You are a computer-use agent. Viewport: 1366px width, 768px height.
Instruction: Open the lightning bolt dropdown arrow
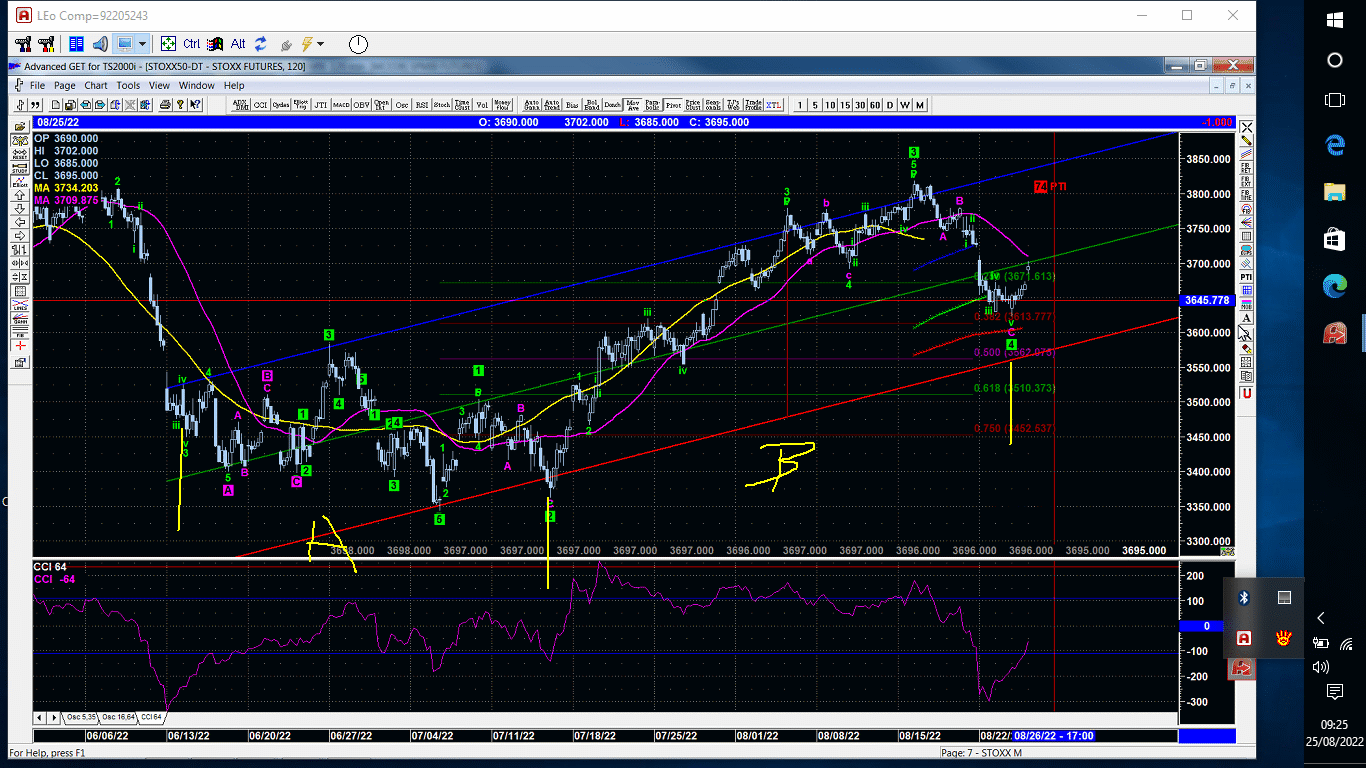[x=320, y=44]
